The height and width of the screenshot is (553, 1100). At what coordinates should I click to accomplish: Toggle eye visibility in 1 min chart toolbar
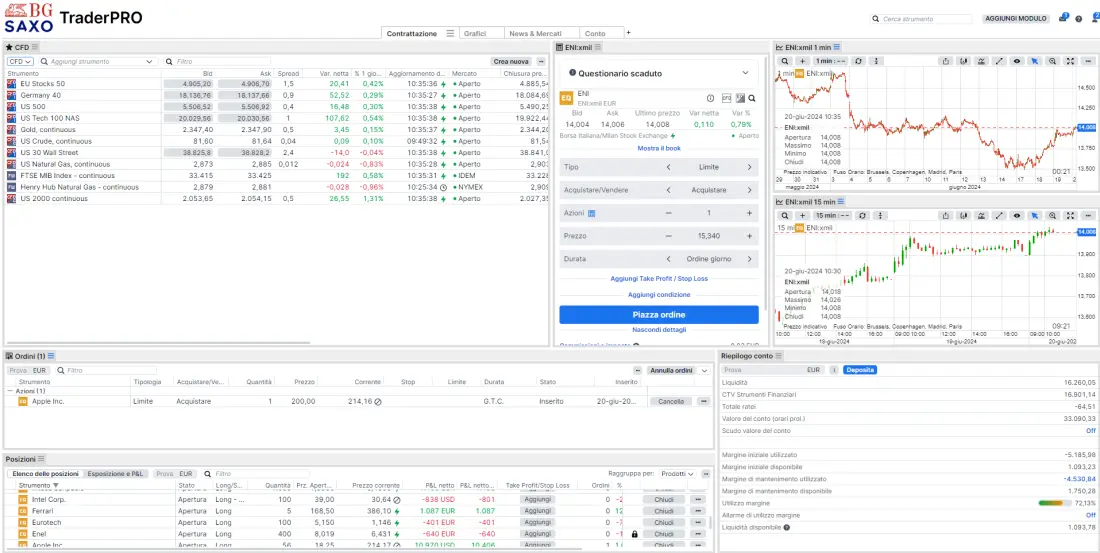tap(1017, 61)
